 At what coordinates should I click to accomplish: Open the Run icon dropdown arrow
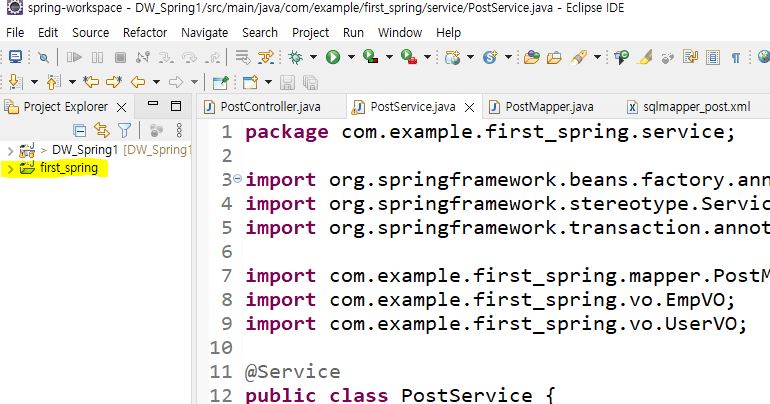point(351,57)
